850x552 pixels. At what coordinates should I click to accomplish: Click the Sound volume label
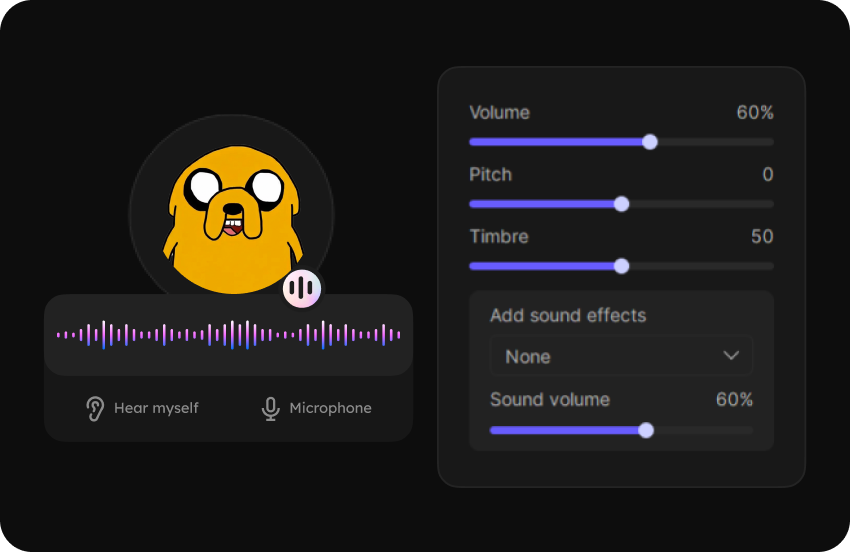click(x=550, y=400)
